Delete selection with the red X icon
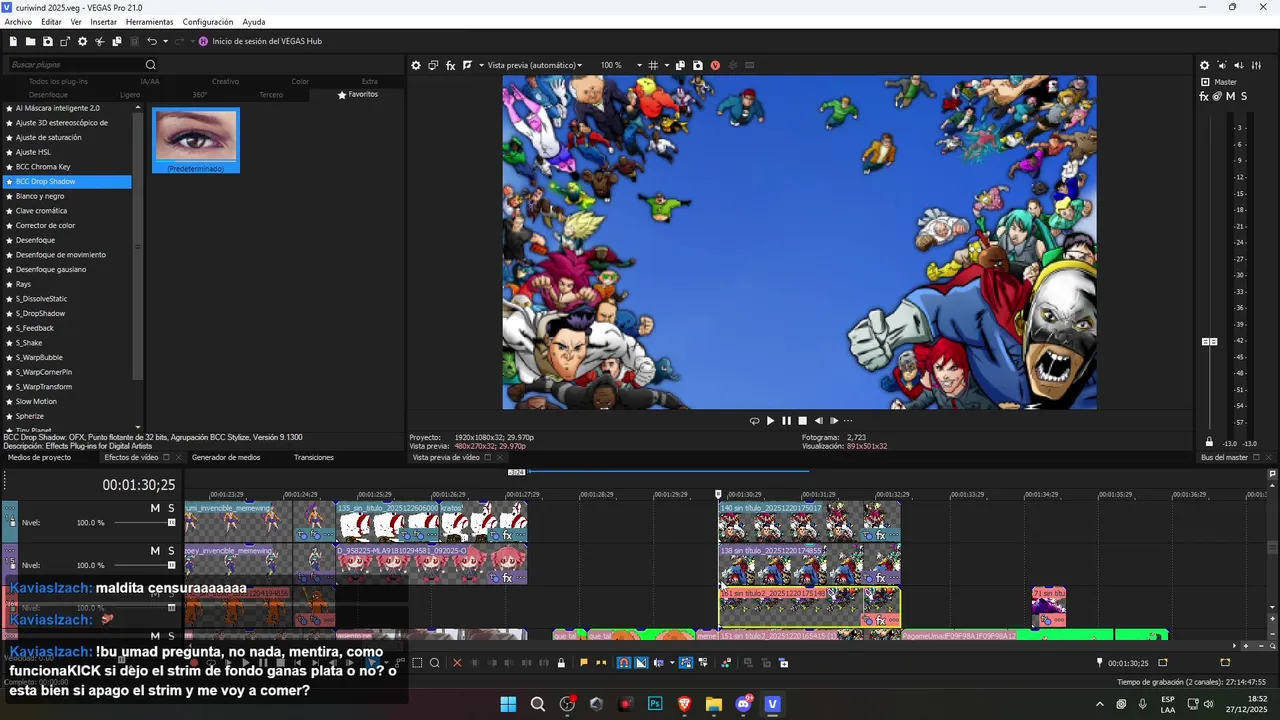 coord(457,663)
